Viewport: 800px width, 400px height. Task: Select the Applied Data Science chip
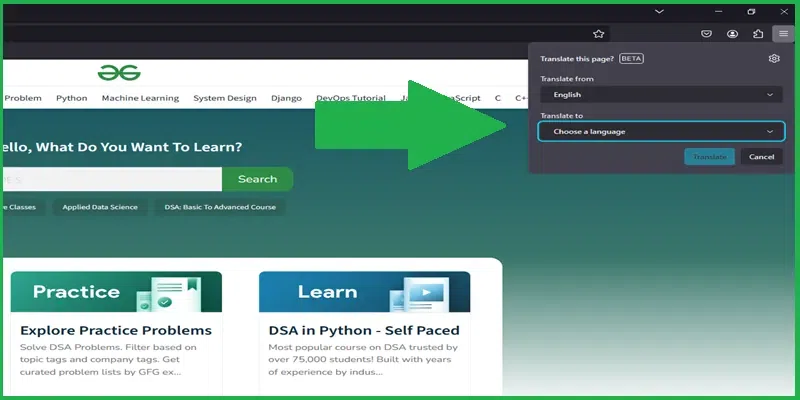point(100,207)
